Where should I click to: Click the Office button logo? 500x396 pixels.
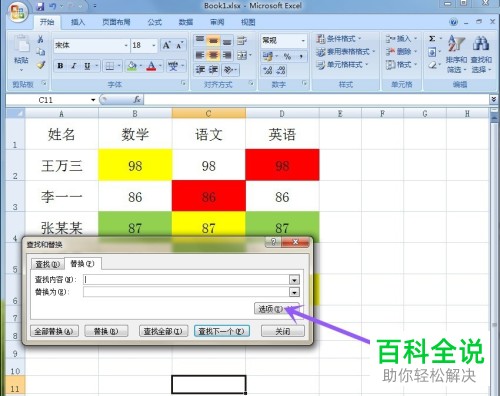click(17, 12)
